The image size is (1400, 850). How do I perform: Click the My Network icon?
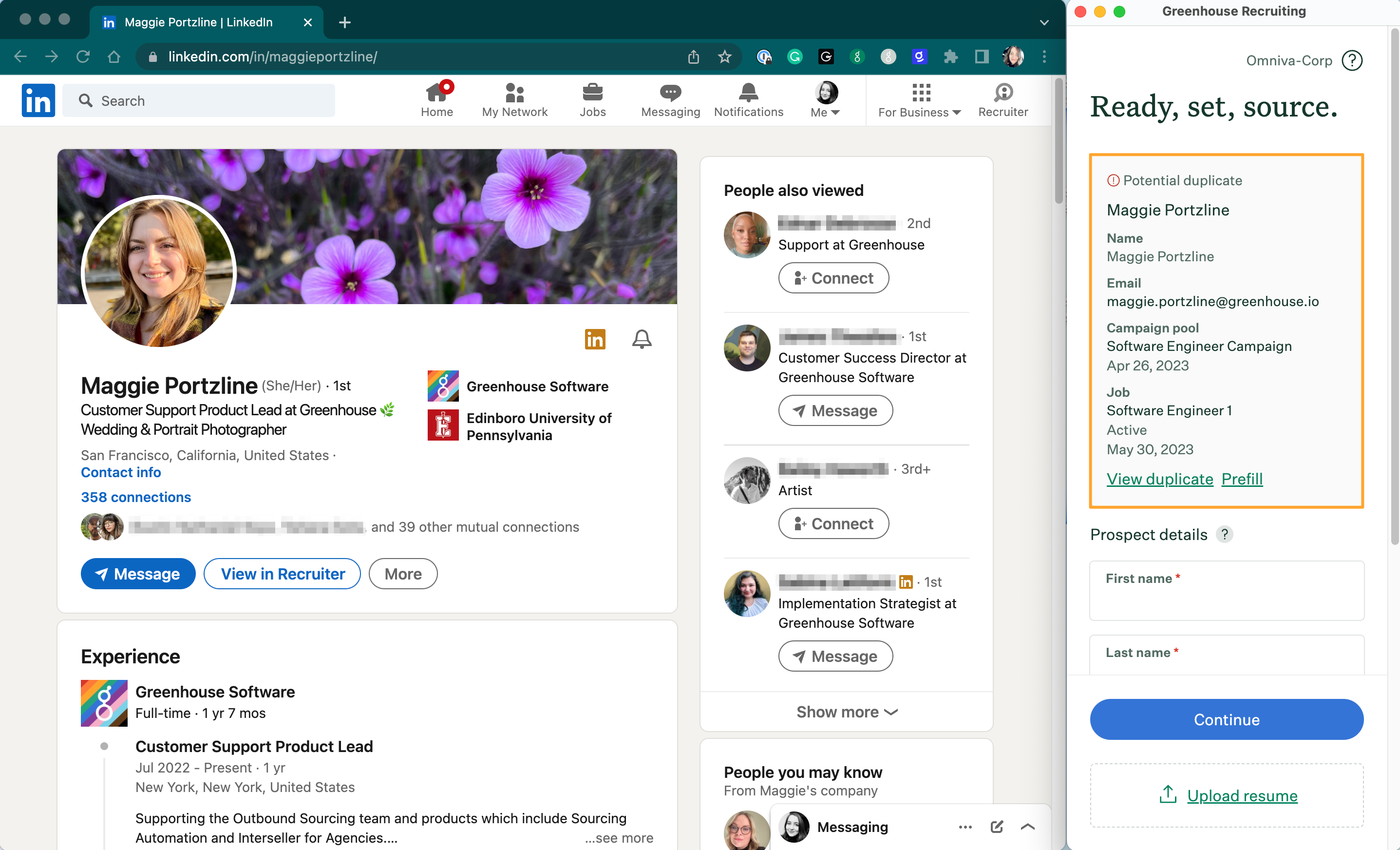tap(514, 100)
